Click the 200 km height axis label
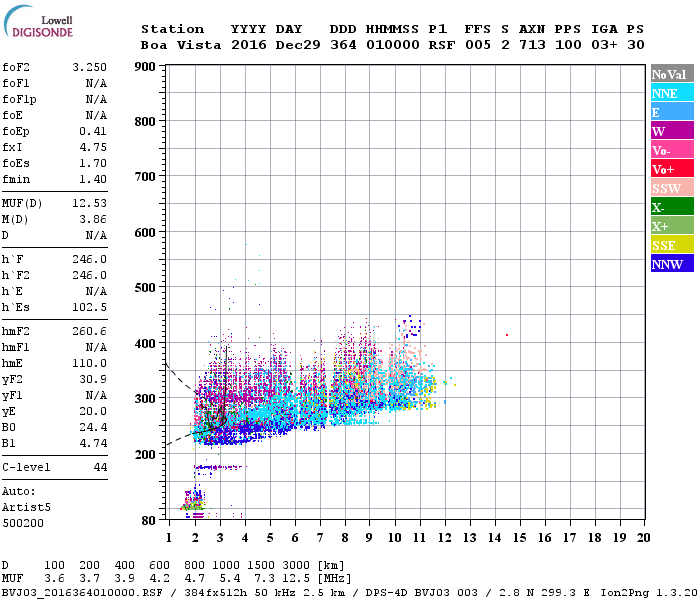The height and width of the screenshot is (600, 700). click(x=145, y=454)
